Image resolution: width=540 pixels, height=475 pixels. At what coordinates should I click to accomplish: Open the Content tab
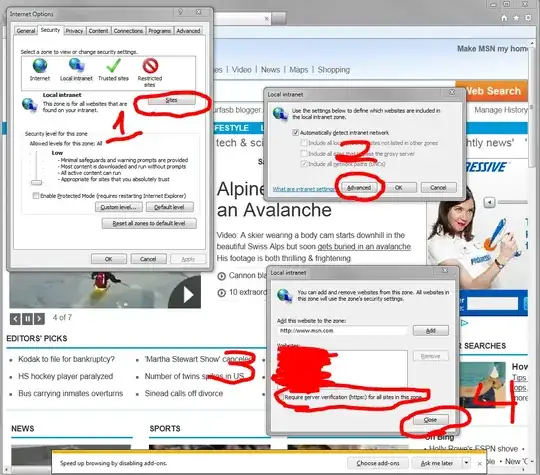point(98,31)
